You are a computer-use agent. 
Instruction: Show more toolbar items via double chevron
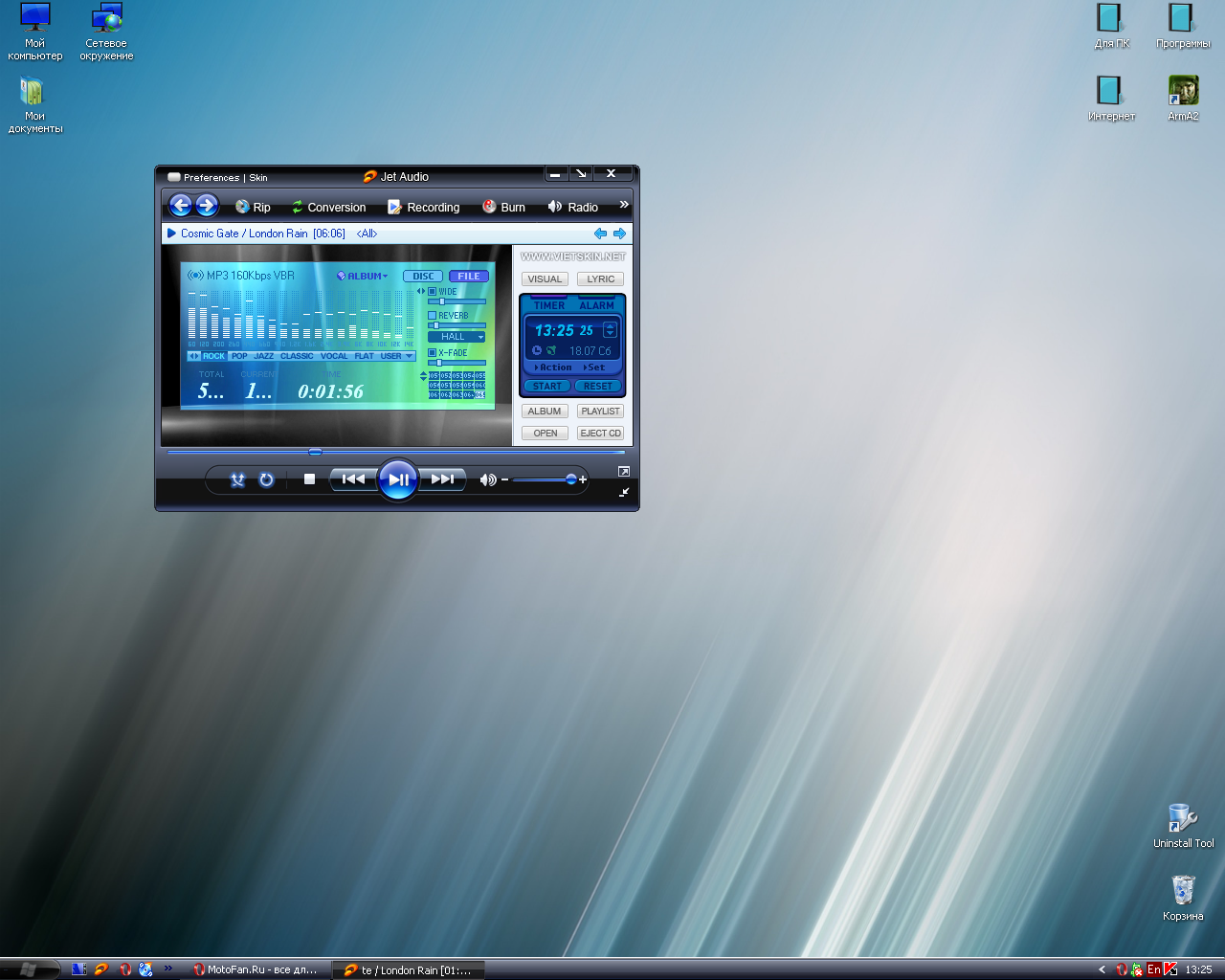click(624, 205)
